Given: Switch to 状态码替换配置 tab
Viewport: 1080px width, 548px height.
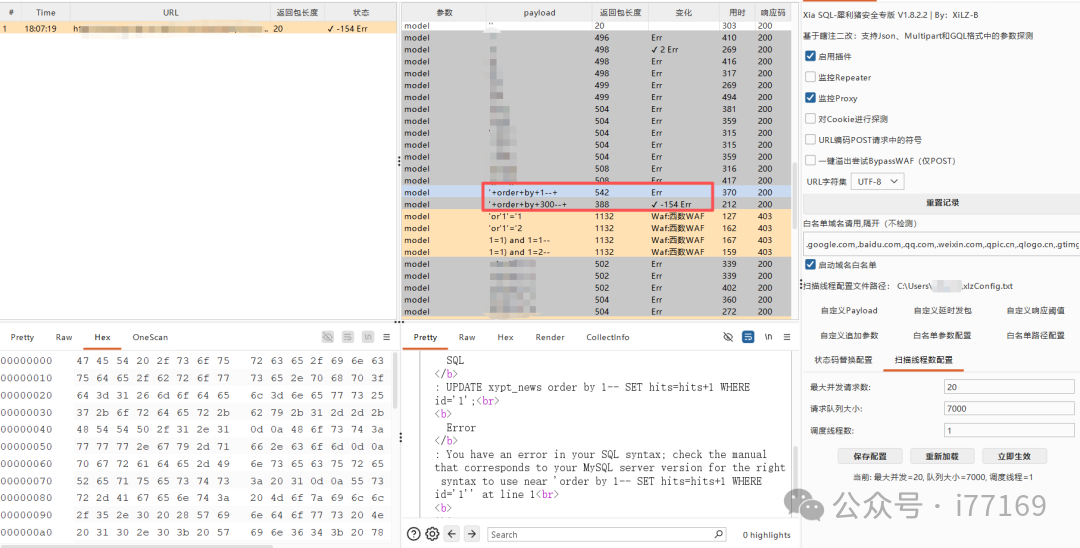Looking at the screenshot, I should (843, 360).
